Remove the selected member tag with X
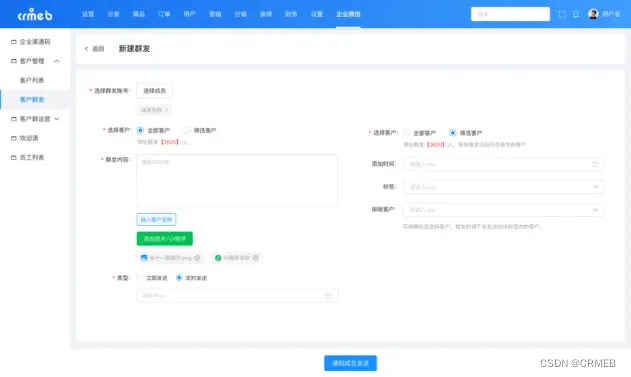This screenshot has height=377, width=631. (167, 110)
